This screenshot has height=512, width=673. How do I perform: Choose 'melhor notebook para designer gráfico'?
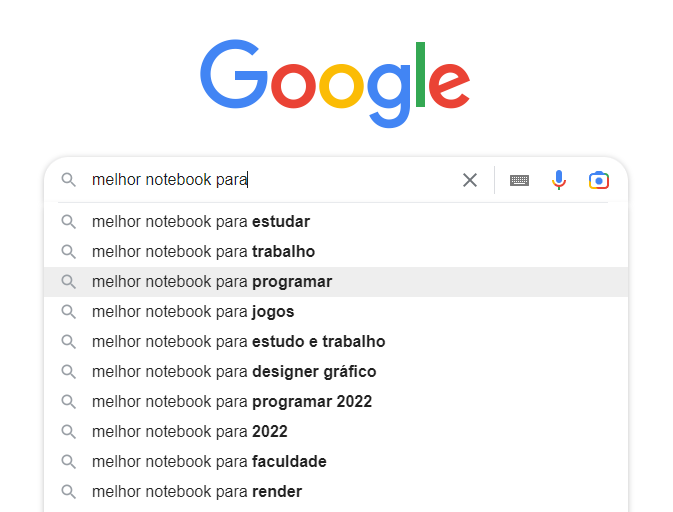[x=336, y=372]
